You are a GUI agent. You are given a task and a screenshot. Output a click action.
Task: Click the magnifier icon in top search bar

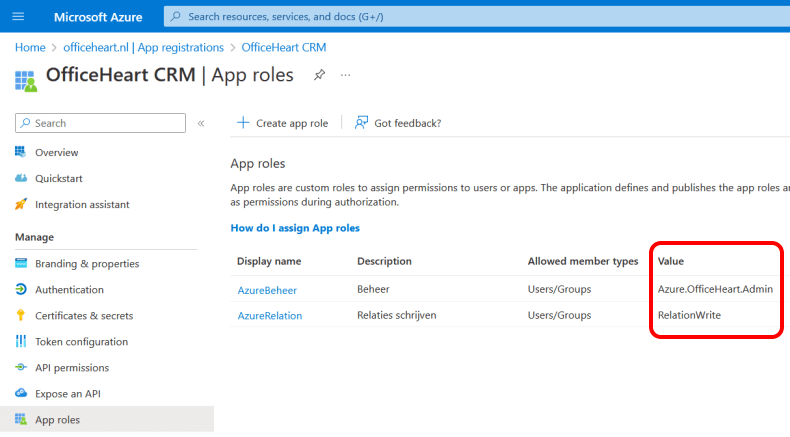click(175, 17)
